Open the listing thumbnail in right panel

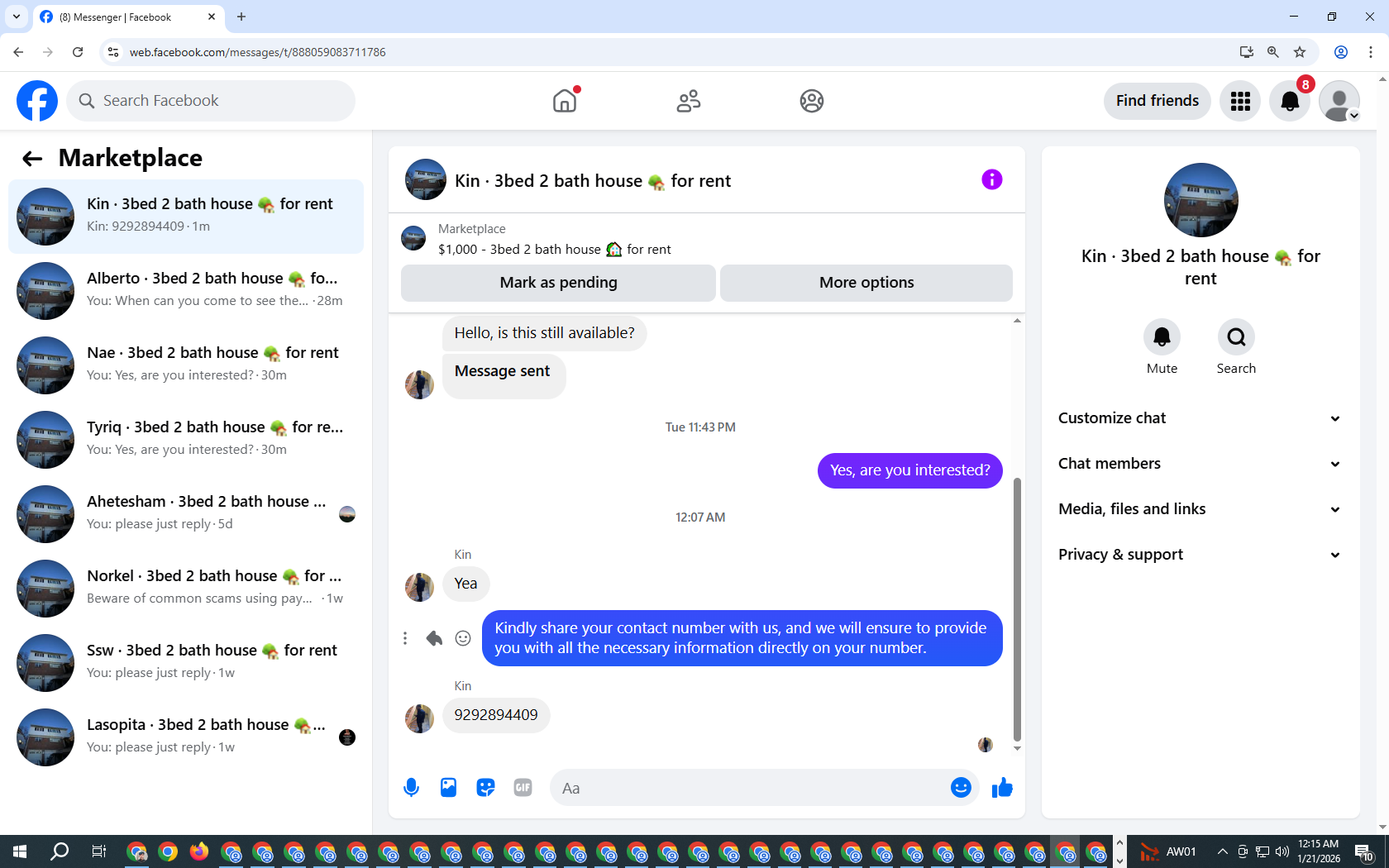(1200, 200)
